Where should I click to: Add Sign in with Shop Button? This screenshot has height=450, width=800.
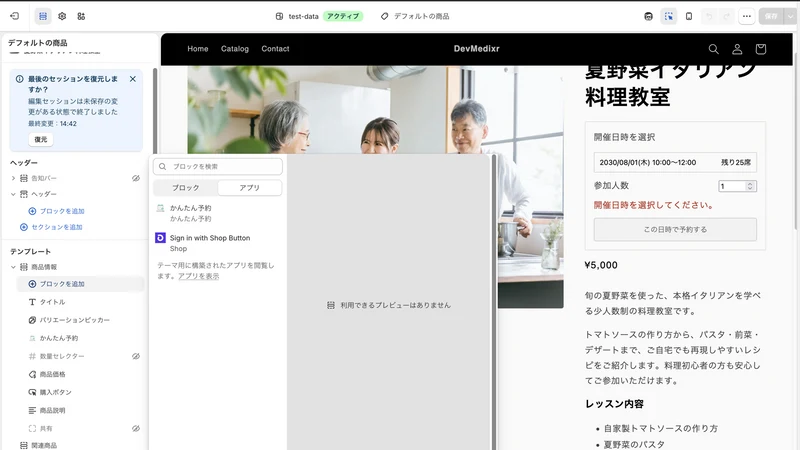click(218, 243)
